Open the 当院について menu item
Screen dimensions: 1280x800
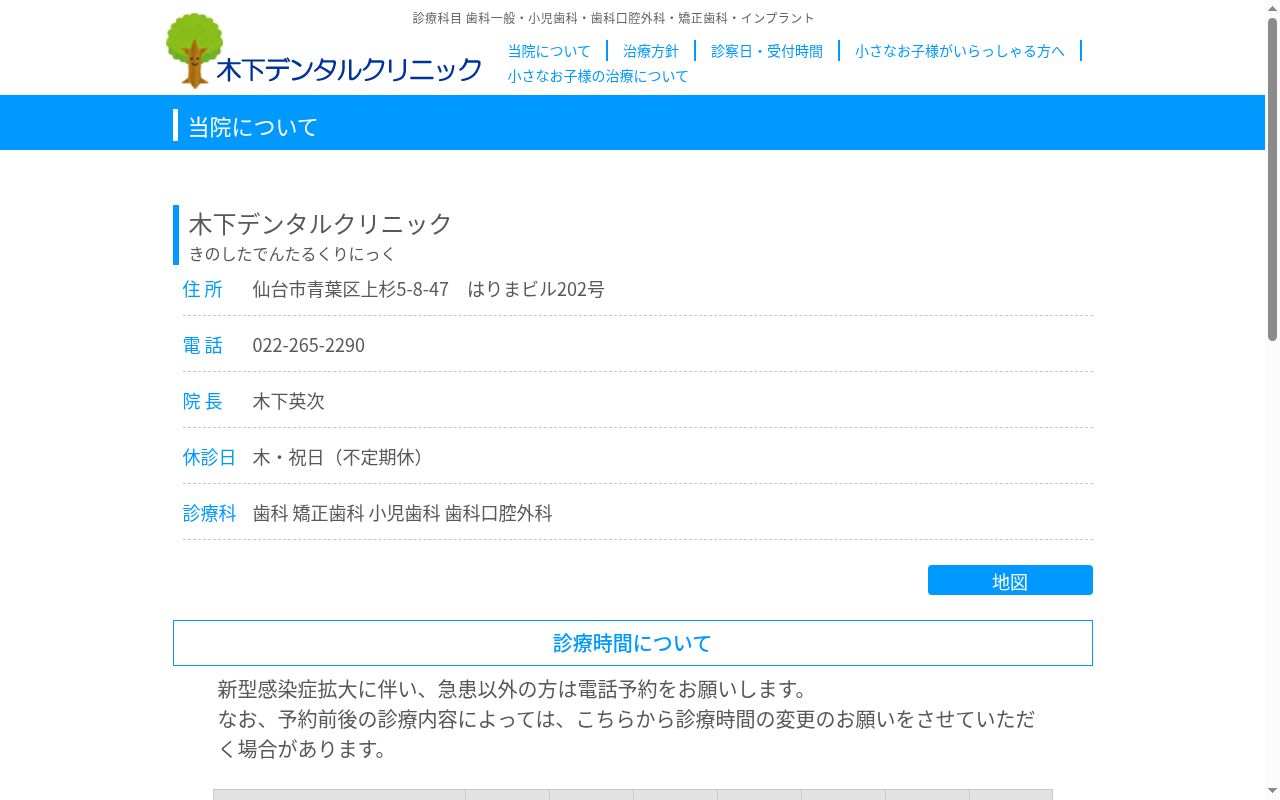549,51
